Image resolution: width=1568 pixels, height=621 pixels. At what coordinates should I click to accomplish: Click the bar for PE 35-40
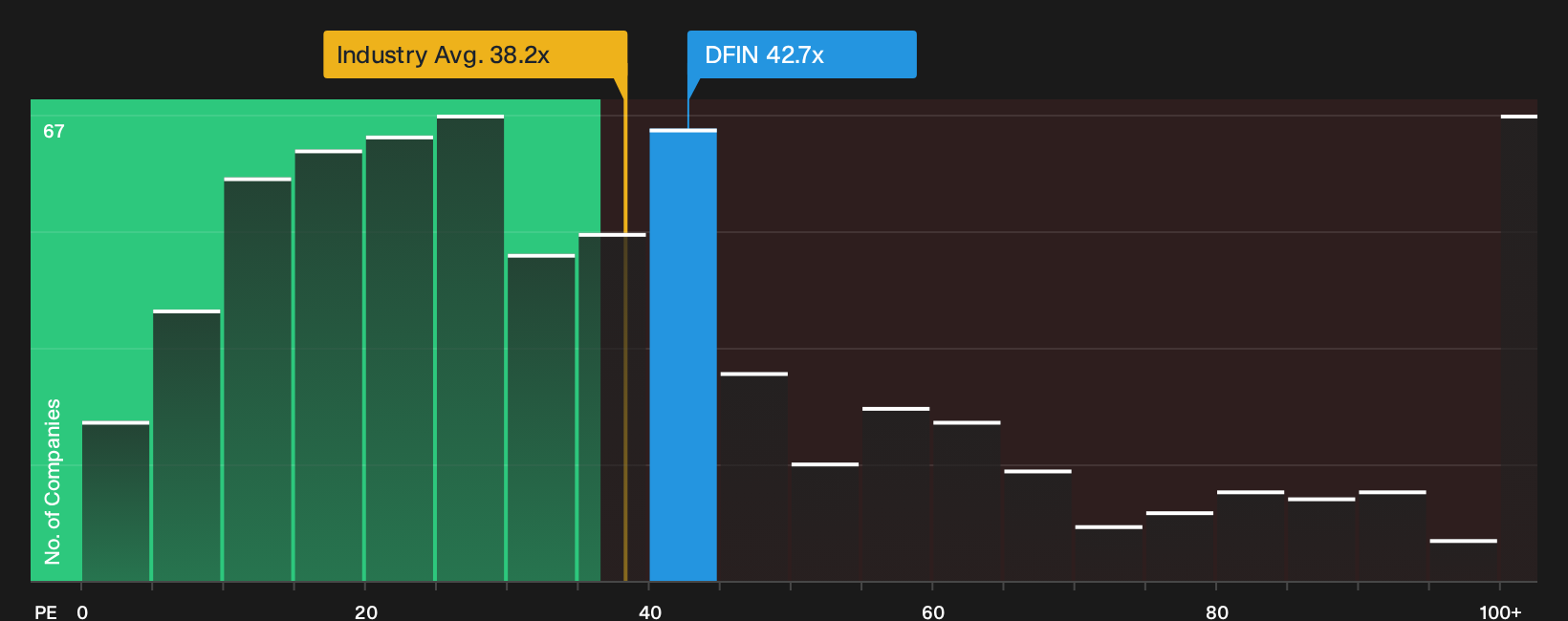tap(612, 407)
